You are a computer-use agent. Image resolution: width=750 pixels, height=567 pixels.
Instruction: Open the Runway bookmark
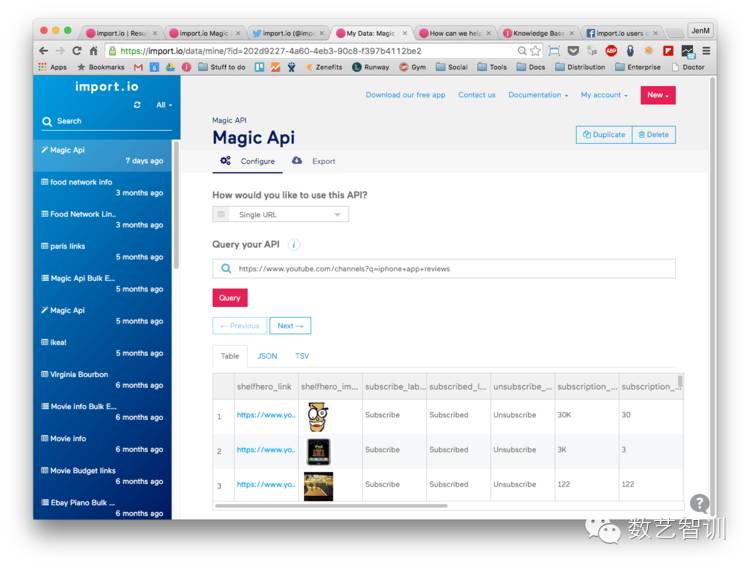click(371, 67)
